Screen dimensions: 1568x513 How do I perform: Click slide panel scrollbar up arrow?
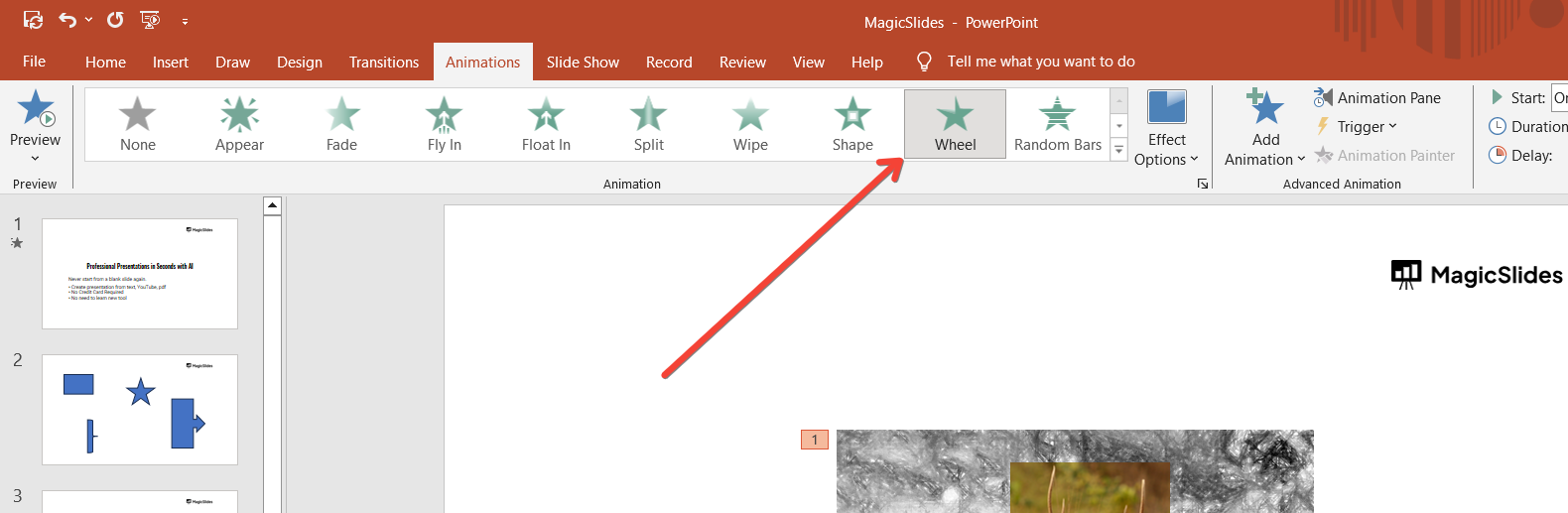(x=272, y=206)
